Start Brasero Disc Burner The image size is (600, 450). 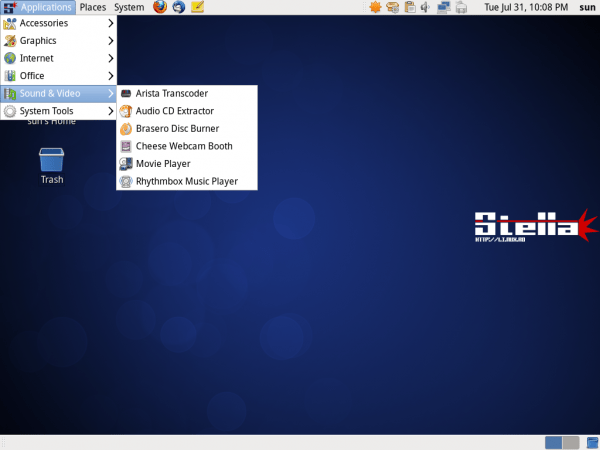[177, 129]
